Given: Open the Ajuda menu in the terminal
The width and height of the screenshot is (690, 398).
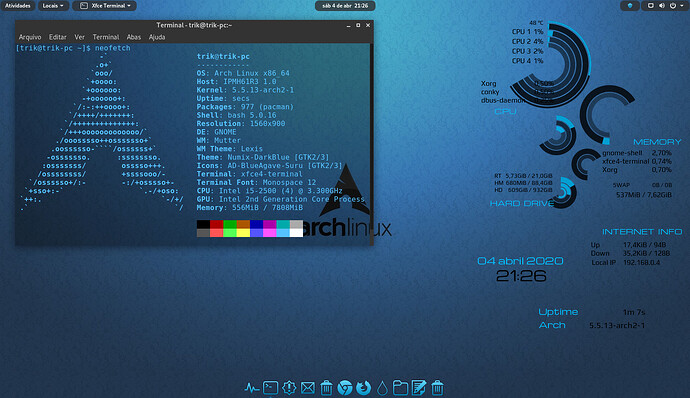Looking at the screenshot, I should [x=157, y=37].
